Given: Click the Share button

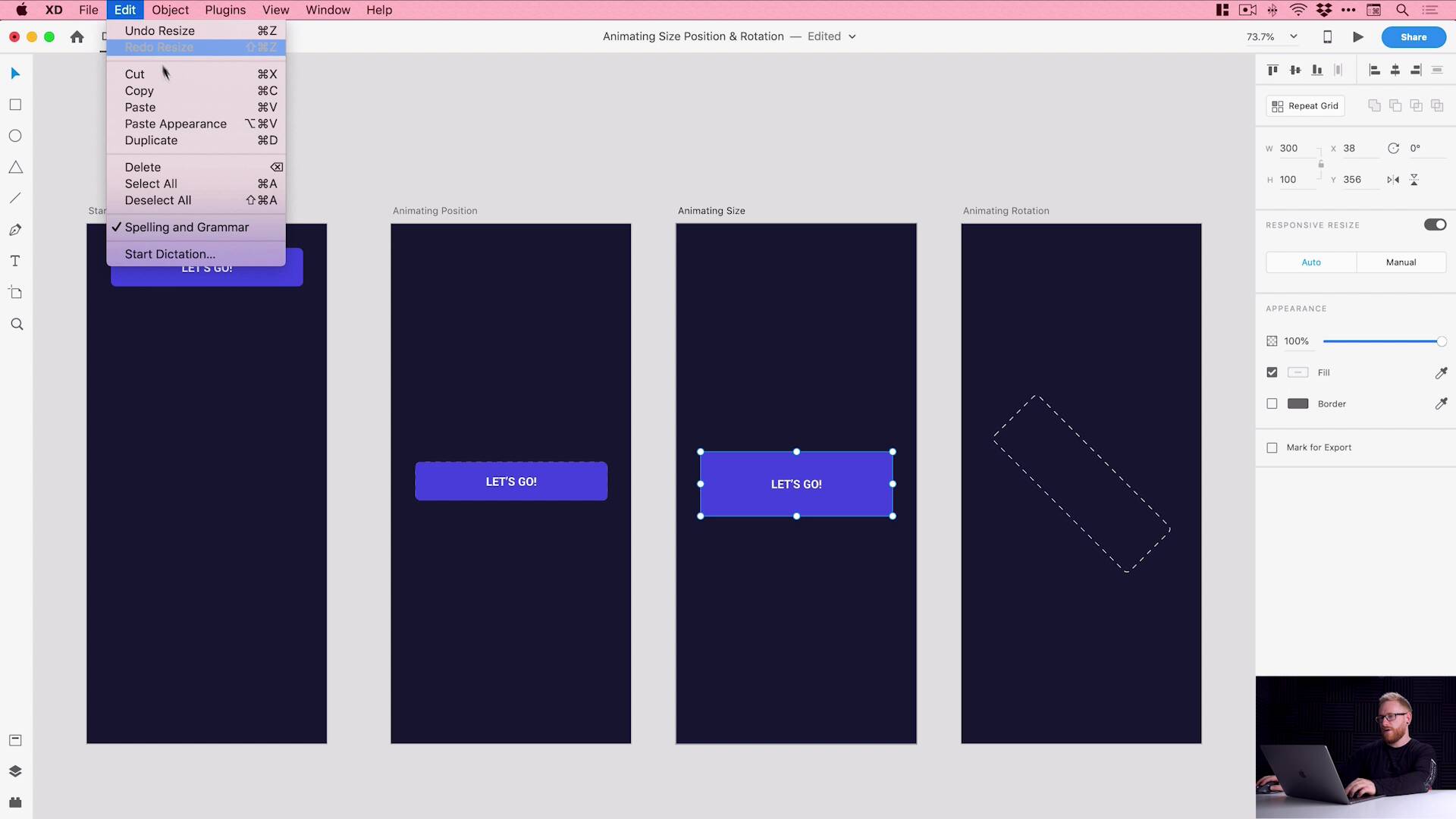Looking at the screenshot, I should [1414, 36].
